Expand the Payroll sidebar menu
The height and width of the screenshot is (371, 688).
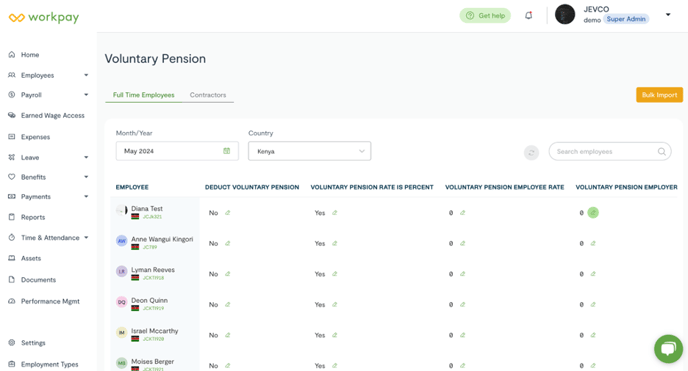[86, 95]
